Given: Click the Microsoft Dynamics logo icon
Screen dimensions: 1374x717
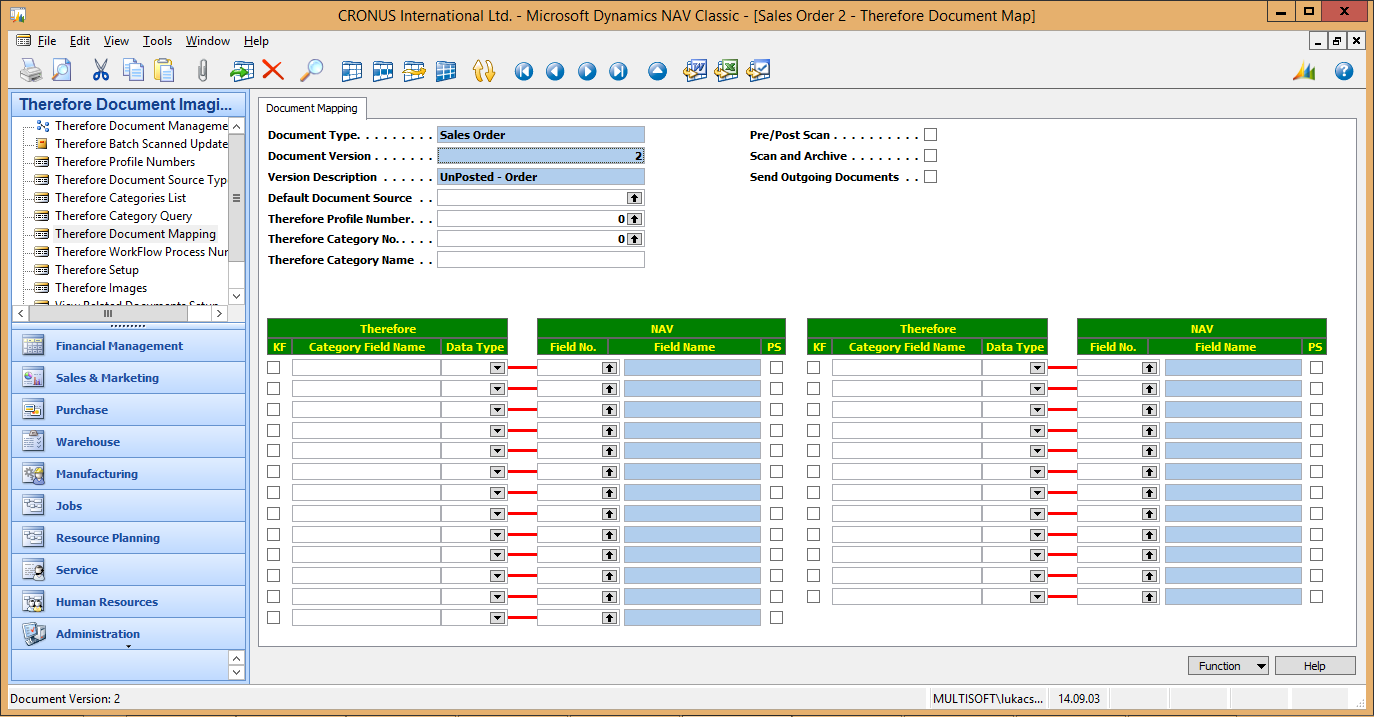Looking at the screenshot, I should pos(1304,71).
